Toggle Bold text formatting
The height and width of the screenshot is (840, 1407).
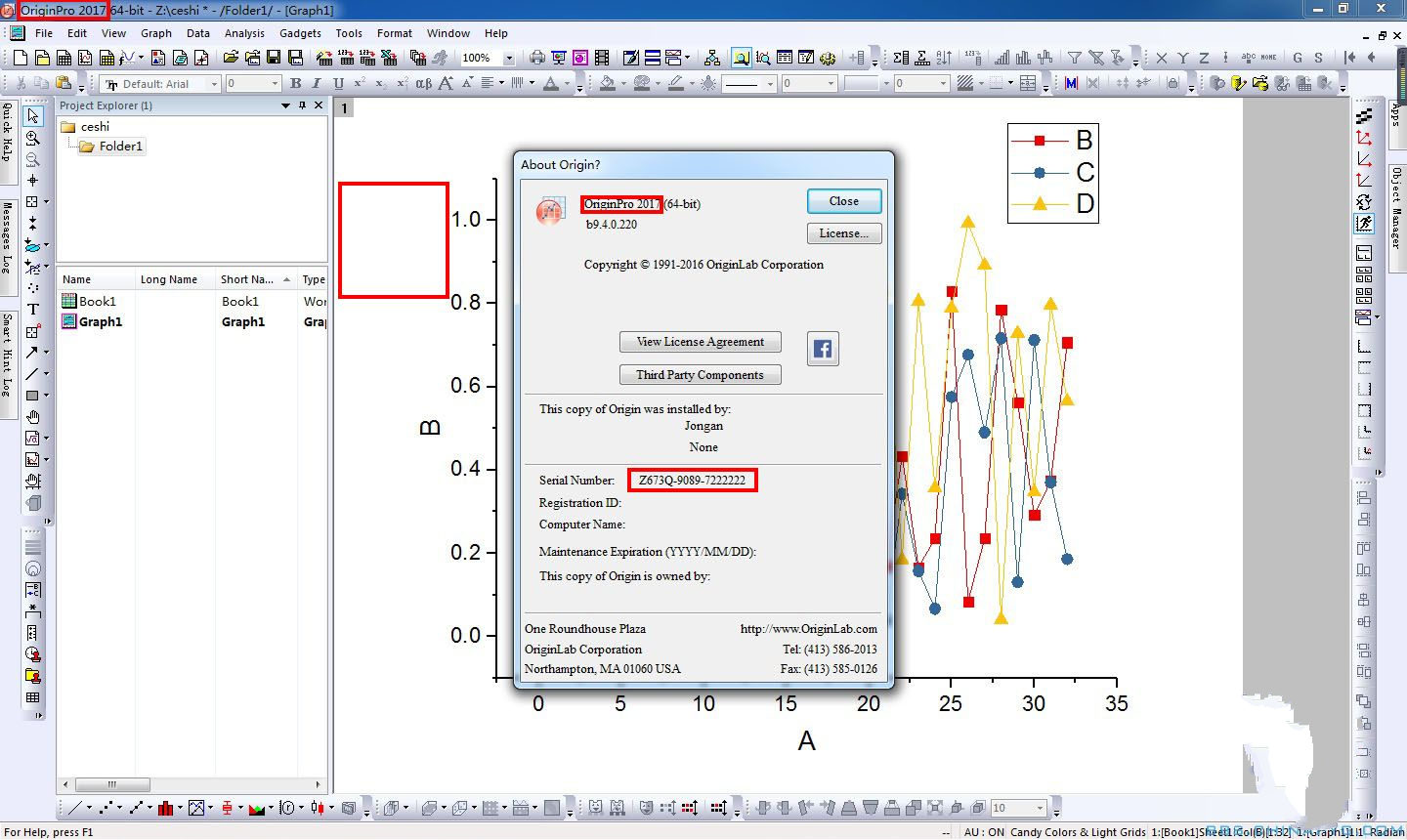pos(295,84)
